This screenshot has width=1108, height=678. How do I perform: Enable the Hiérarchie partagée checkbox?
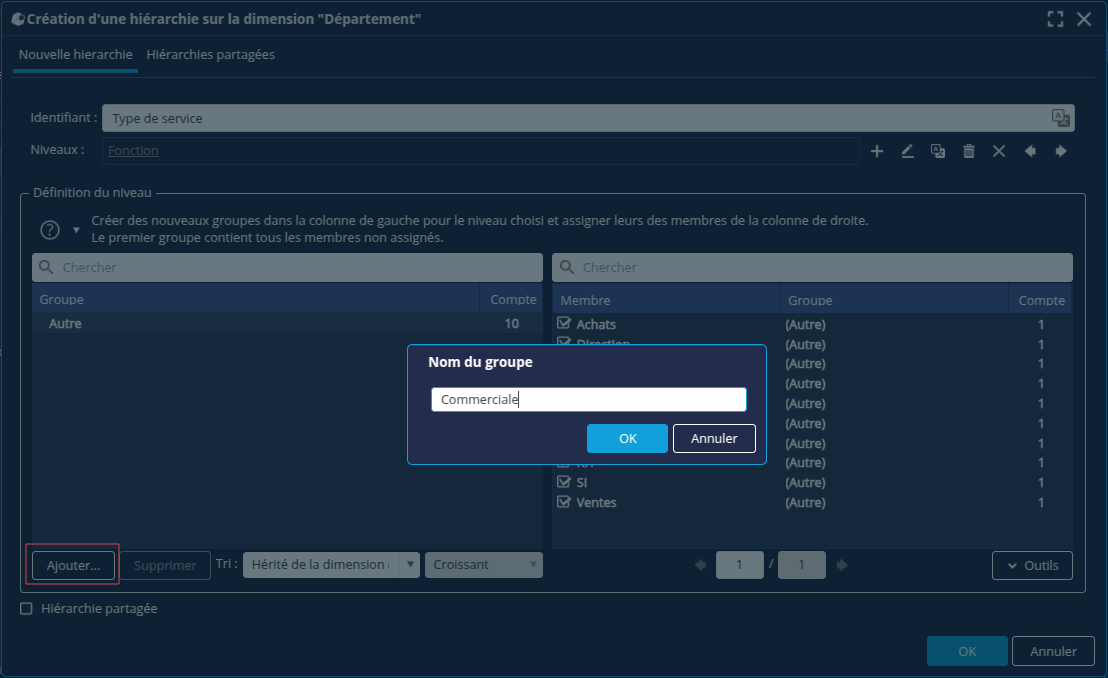click(27, 608)
